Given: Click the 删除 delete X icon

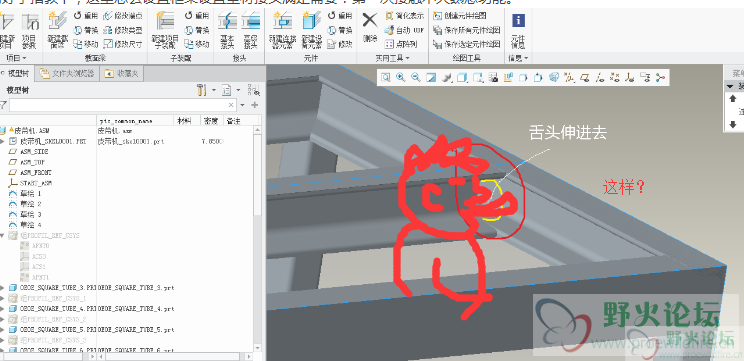Looking at the screenshot, I should [x=370, y=28].
